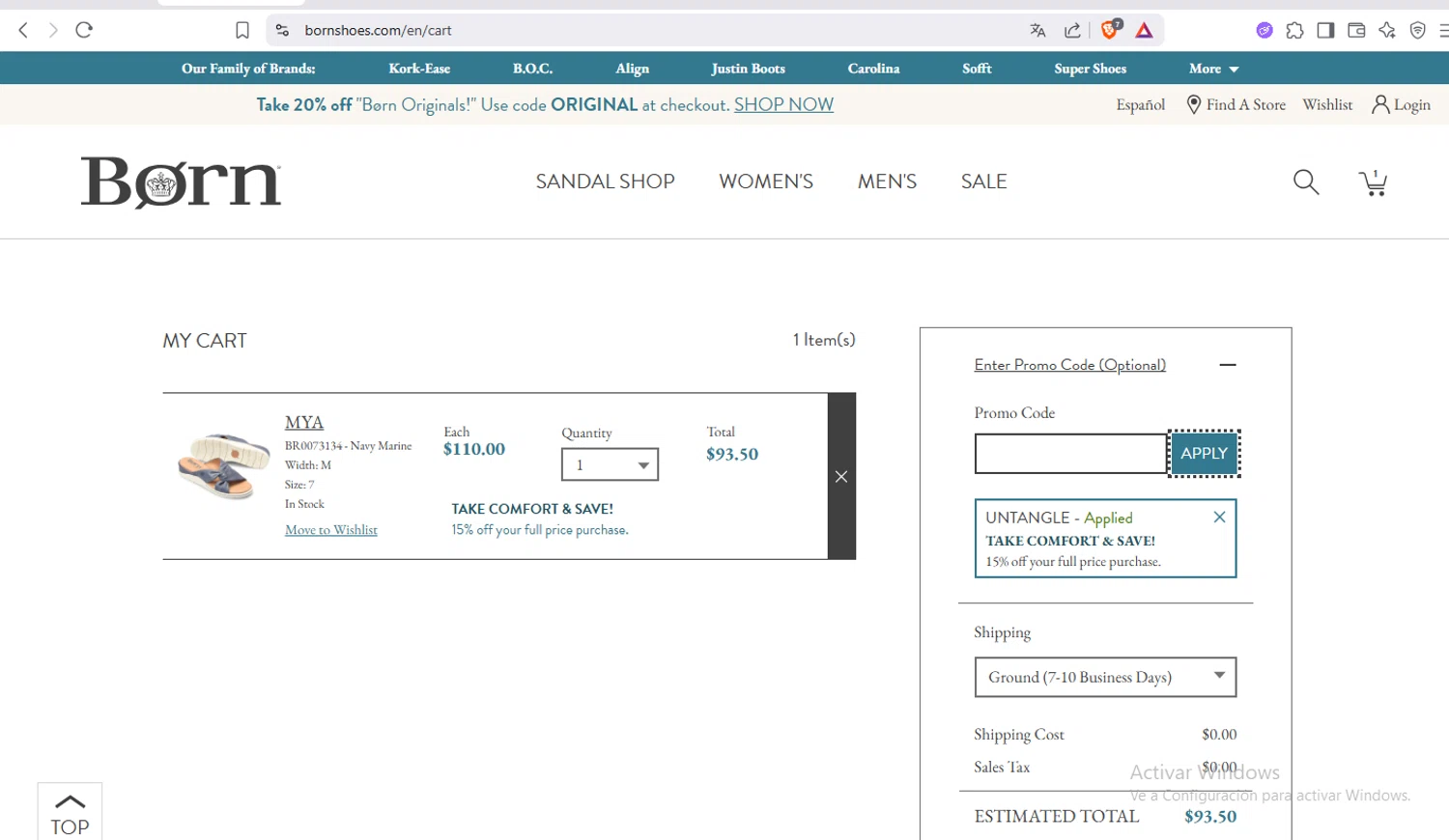Visit the Align brand link

(632, 69)
